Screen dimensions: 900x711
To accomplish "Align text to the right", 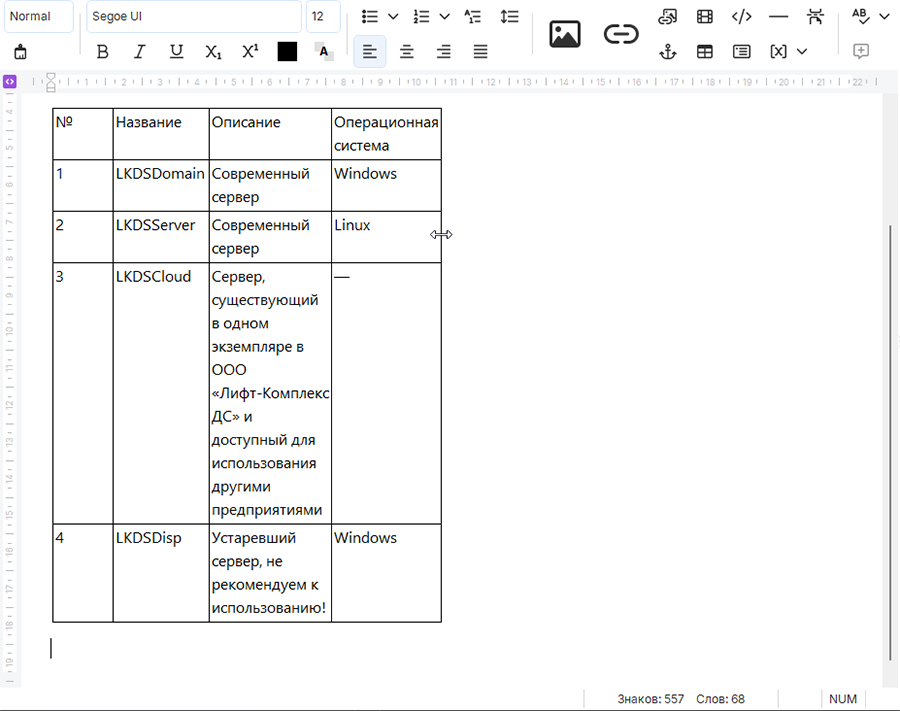I will tap(444, 52).
